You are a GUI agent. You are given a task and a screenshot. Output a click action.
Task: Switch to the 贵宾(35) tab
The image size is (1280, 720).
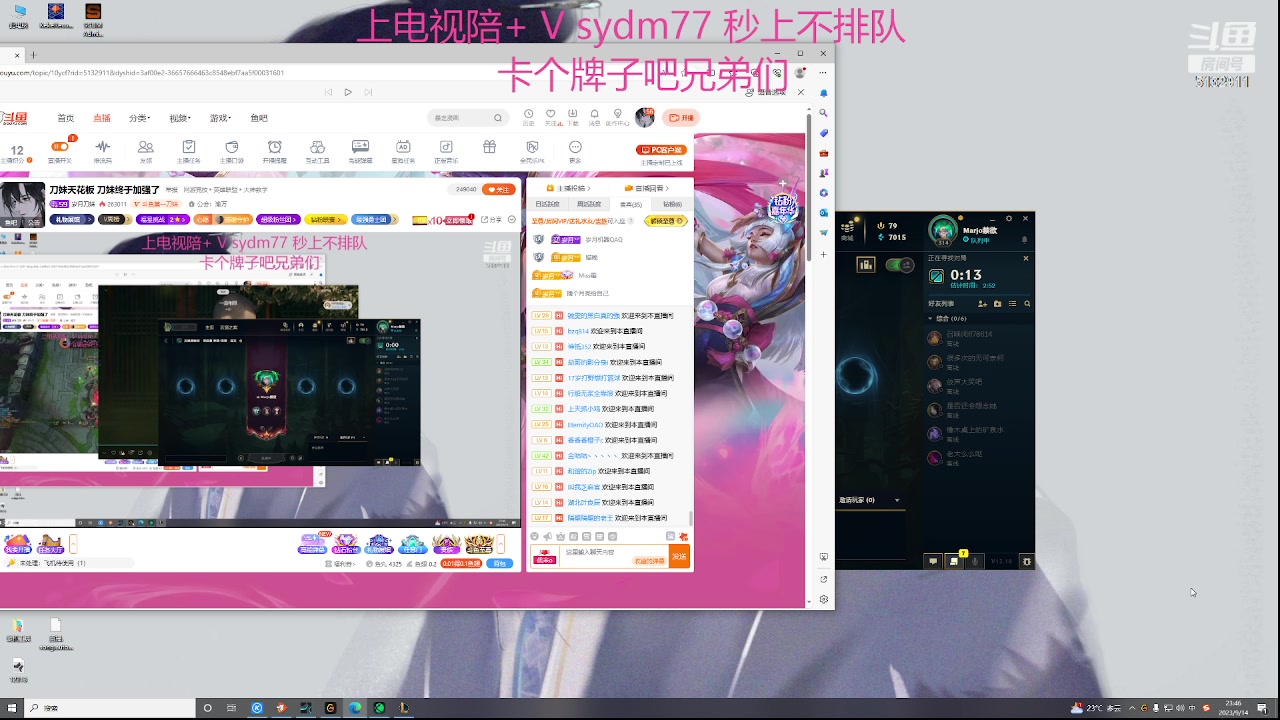tap(631, 204)
